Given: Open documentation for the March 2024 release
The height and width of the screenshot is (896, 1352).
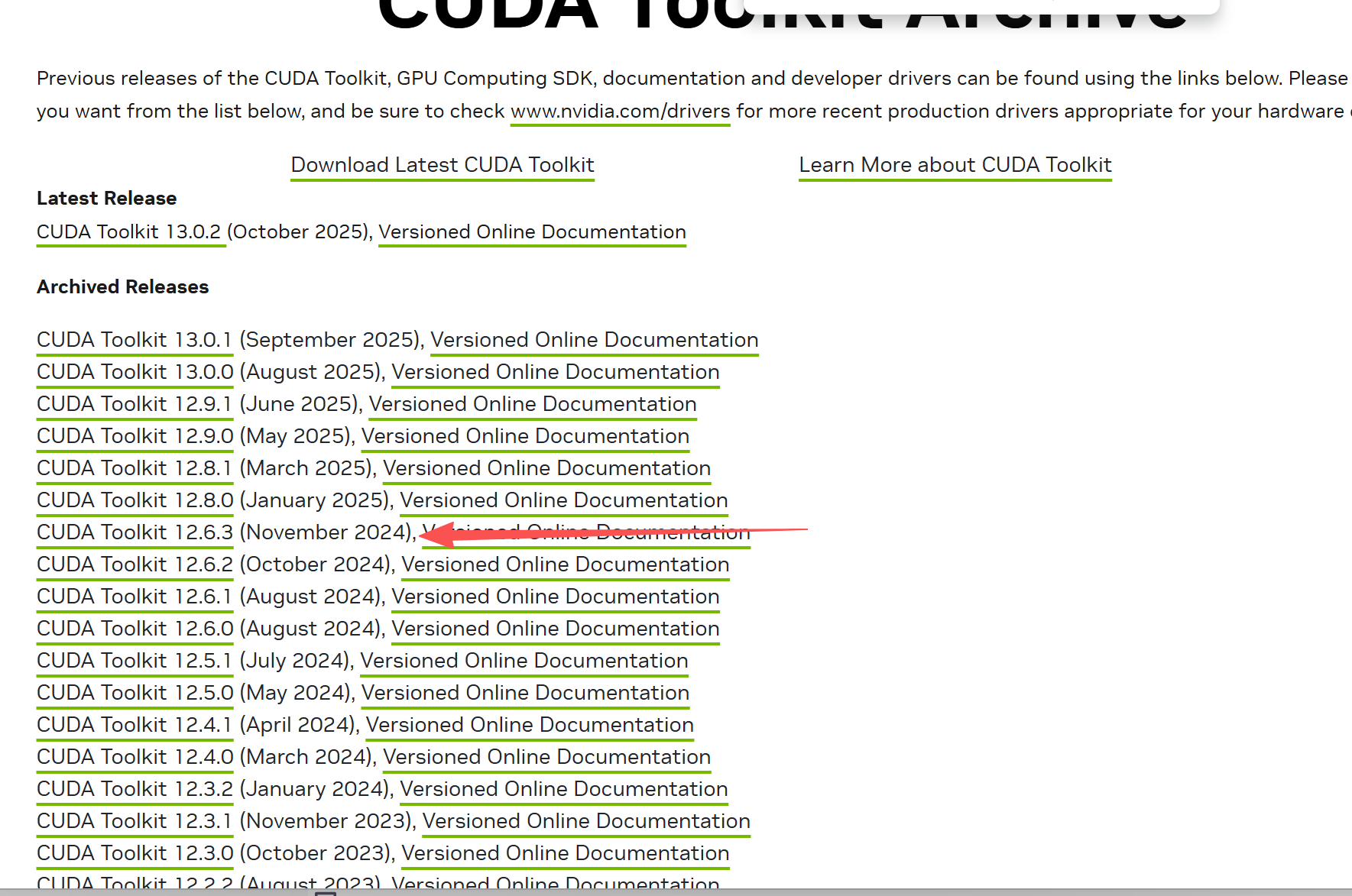Looking at the screenshot, I should pos(547,757).
